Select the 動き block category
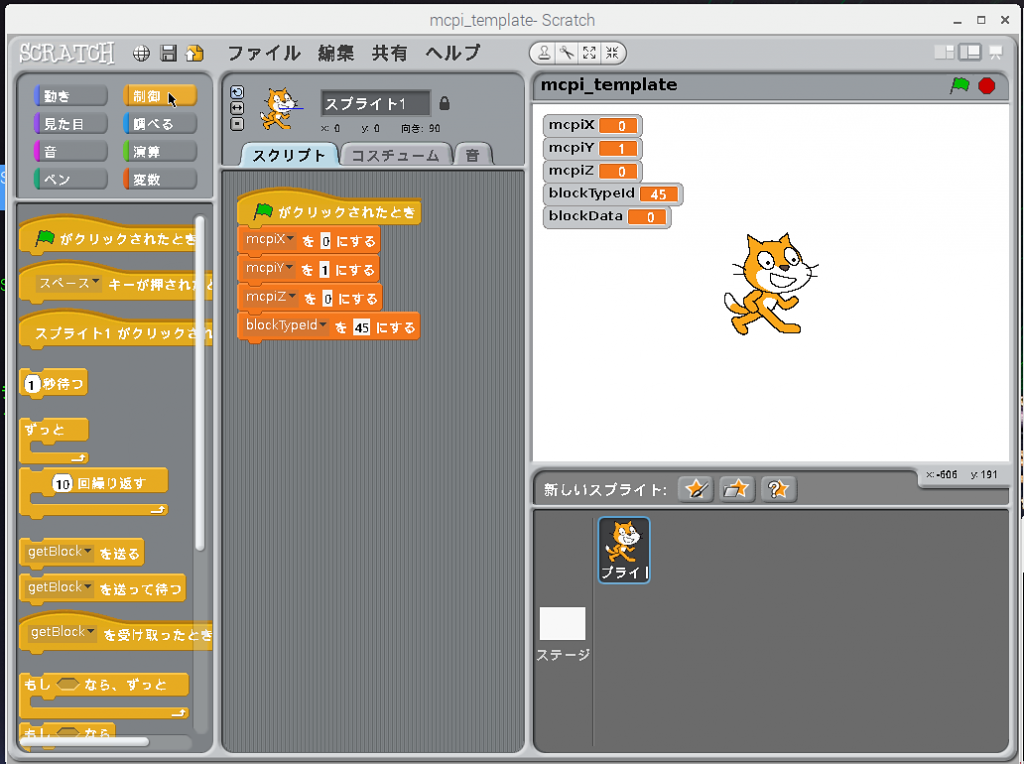 click(x=71, y=96)
